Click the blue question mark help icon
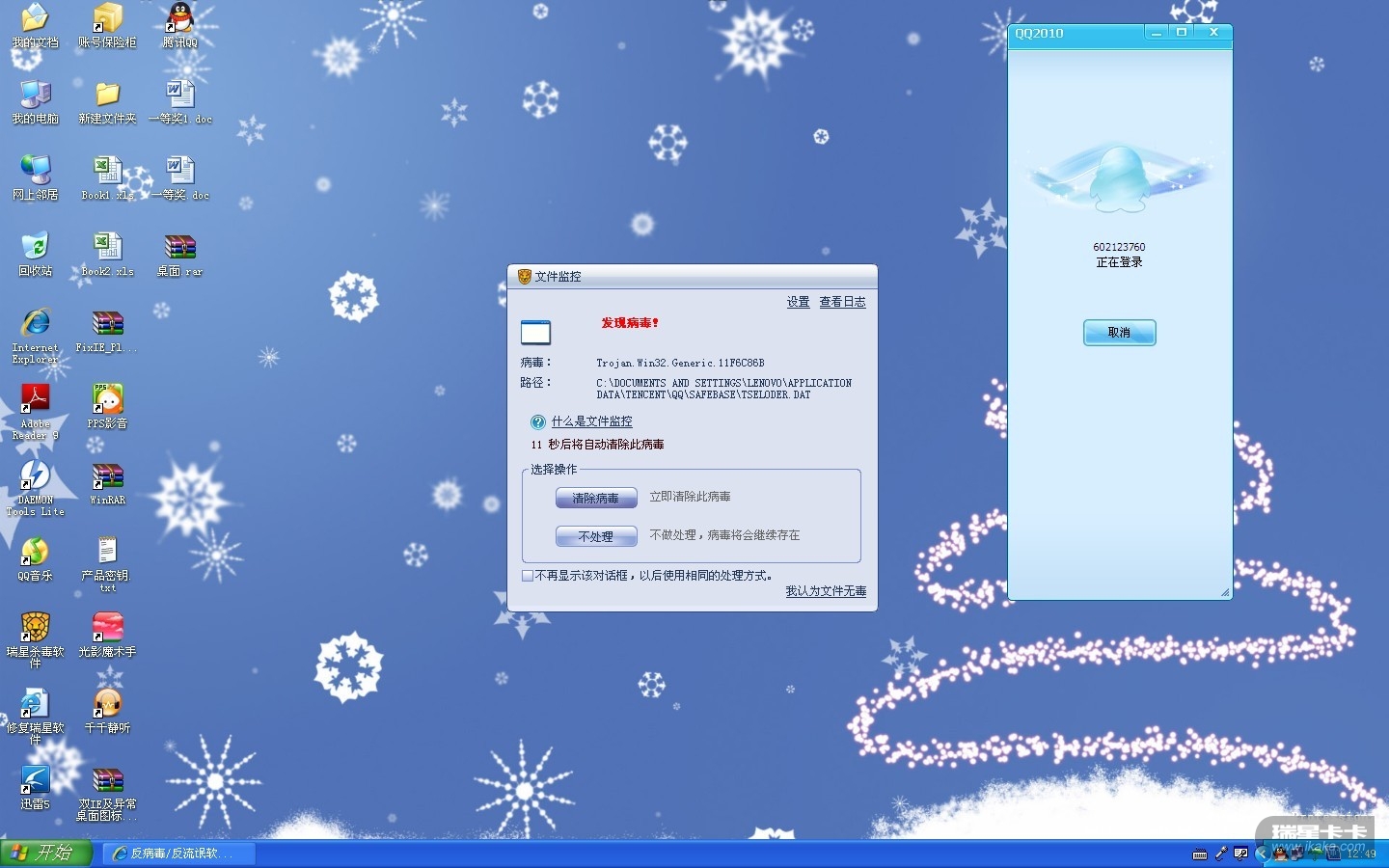The image size is (1389, 868). pyautogui.click(x=538, y=421)
